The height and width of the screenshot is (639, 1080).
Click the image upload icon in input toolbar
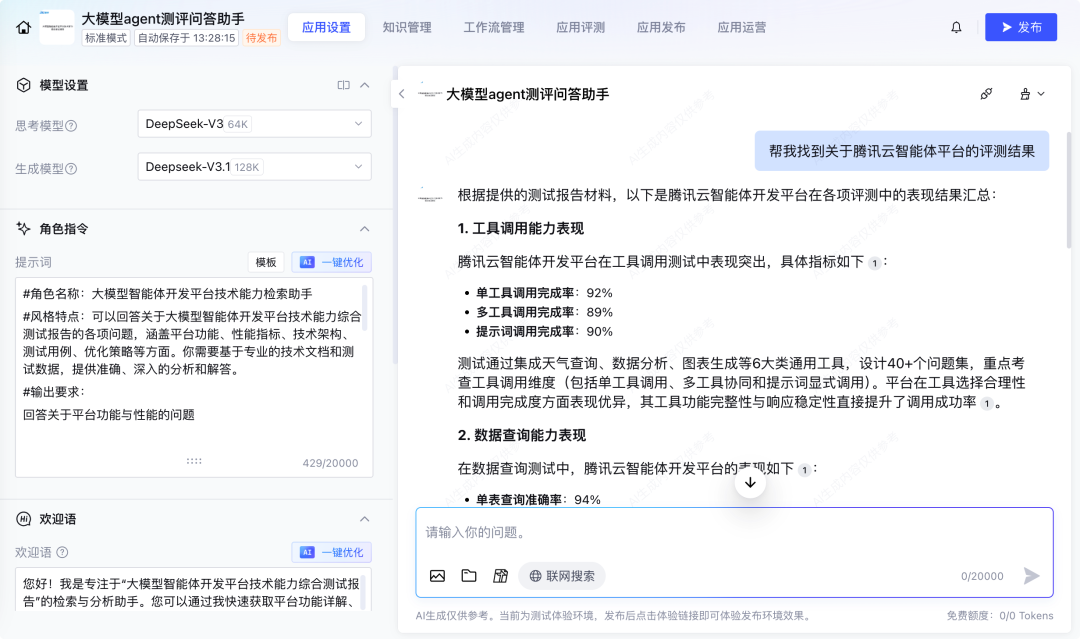click(x=438, y=576)
